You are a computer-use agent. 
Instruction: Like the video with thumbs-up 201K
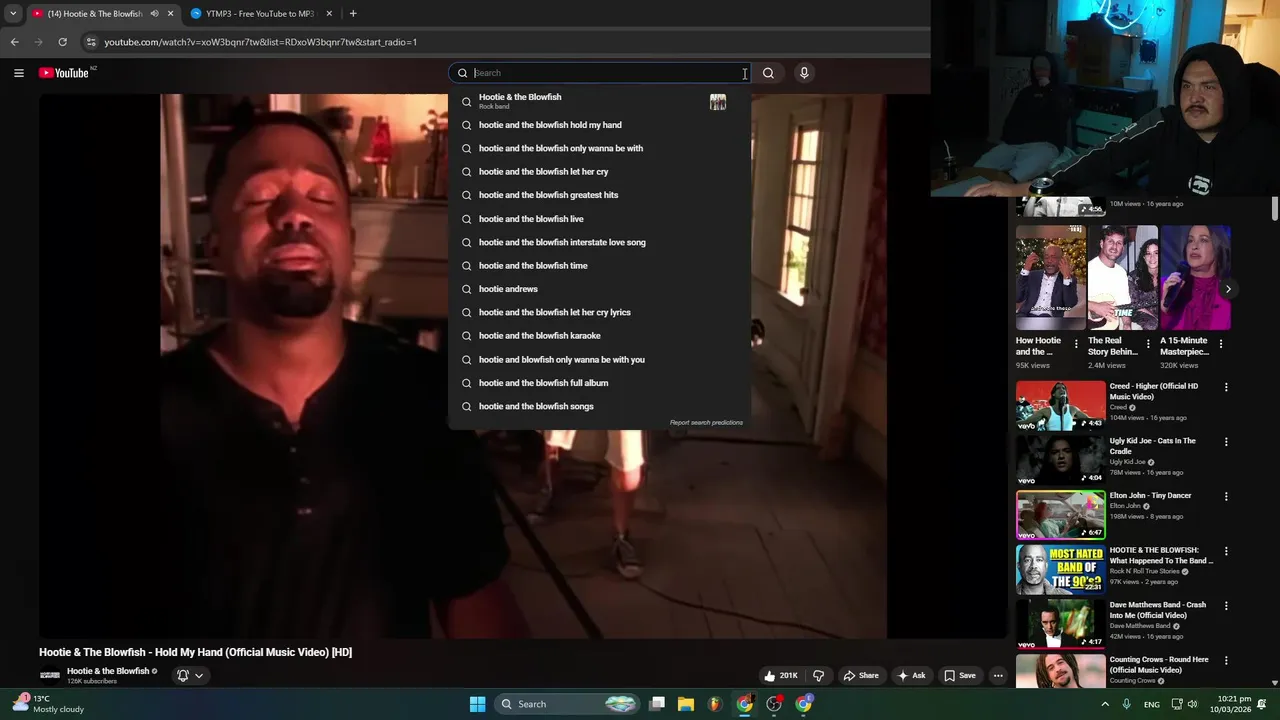tap(780, 675)
